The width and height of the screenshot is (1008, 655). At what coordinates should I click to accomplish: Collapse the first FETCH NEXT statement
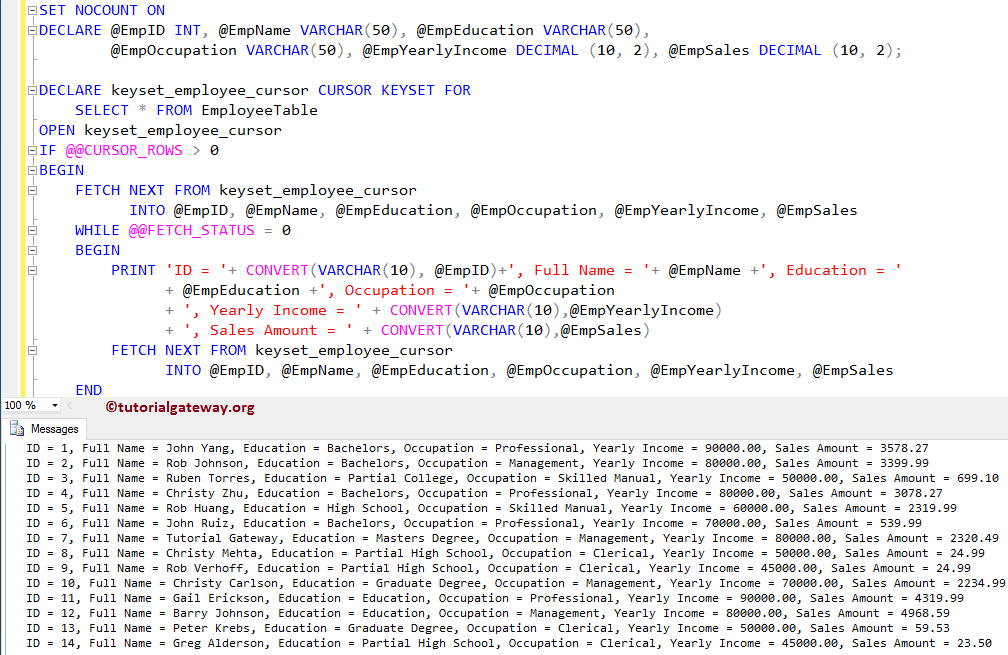point(31,190)
